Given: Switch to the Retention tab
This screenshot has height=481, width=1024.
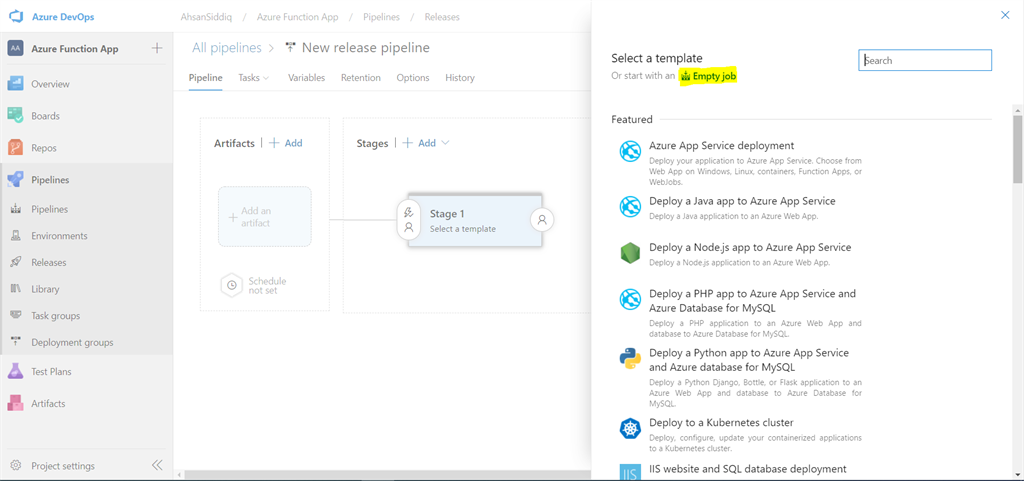Looking at the screenshot, I should 360,78.
